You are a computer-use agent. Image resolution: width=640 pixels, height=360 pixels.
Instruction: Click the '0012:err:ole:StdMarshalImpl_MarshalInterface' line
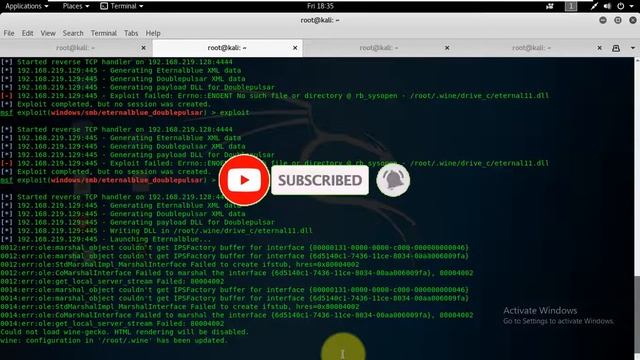[x=180, y=264]
